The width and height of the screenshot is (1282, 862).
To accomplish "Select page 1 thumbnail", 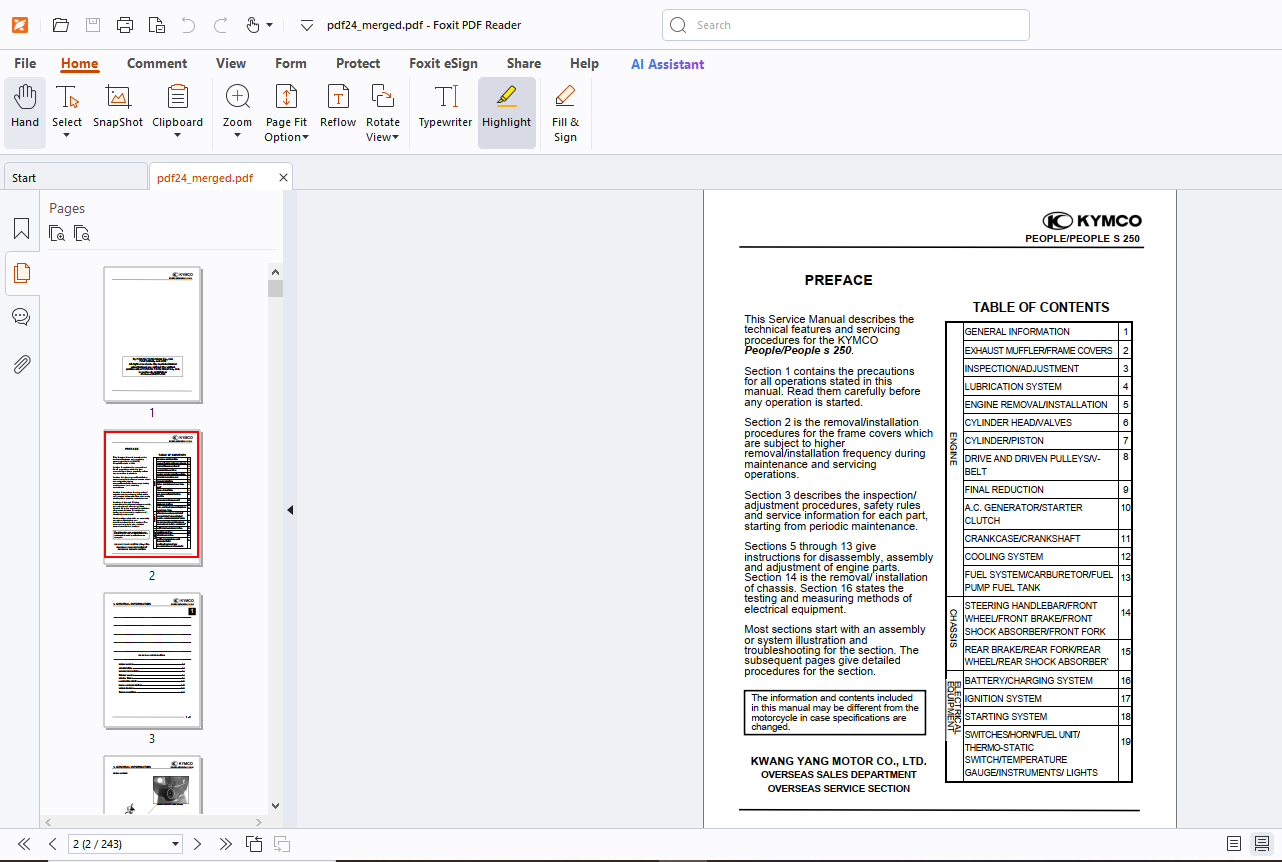I will [x=152, y=334].
